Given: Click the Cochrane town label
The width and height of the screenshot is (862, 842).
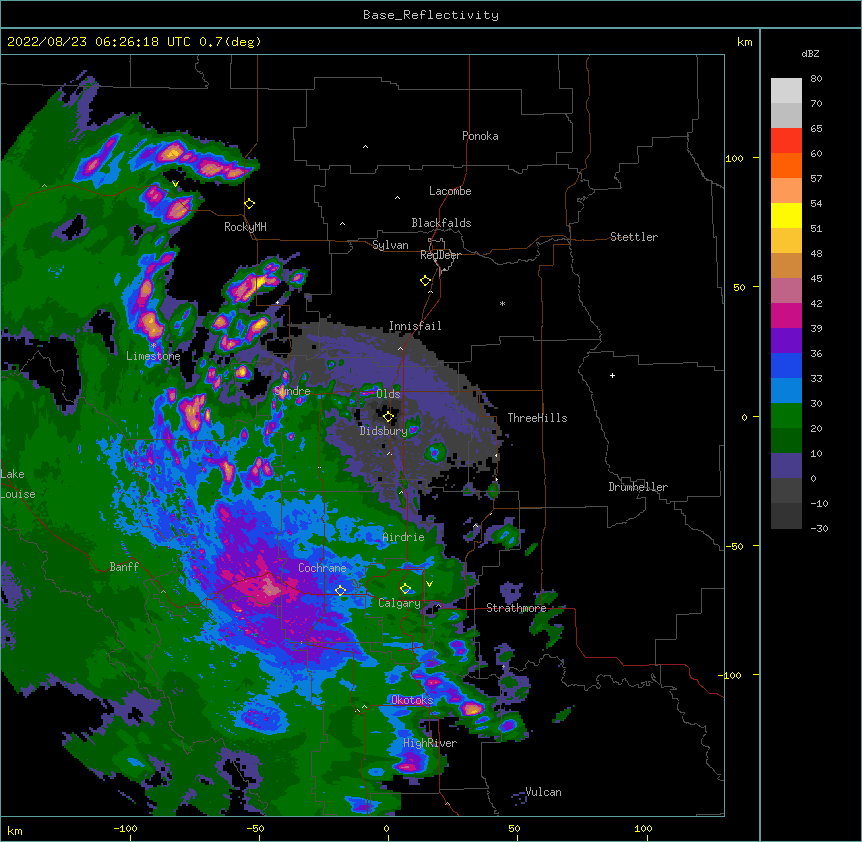Looking at the screenshot, I should (x=322, y=568).
